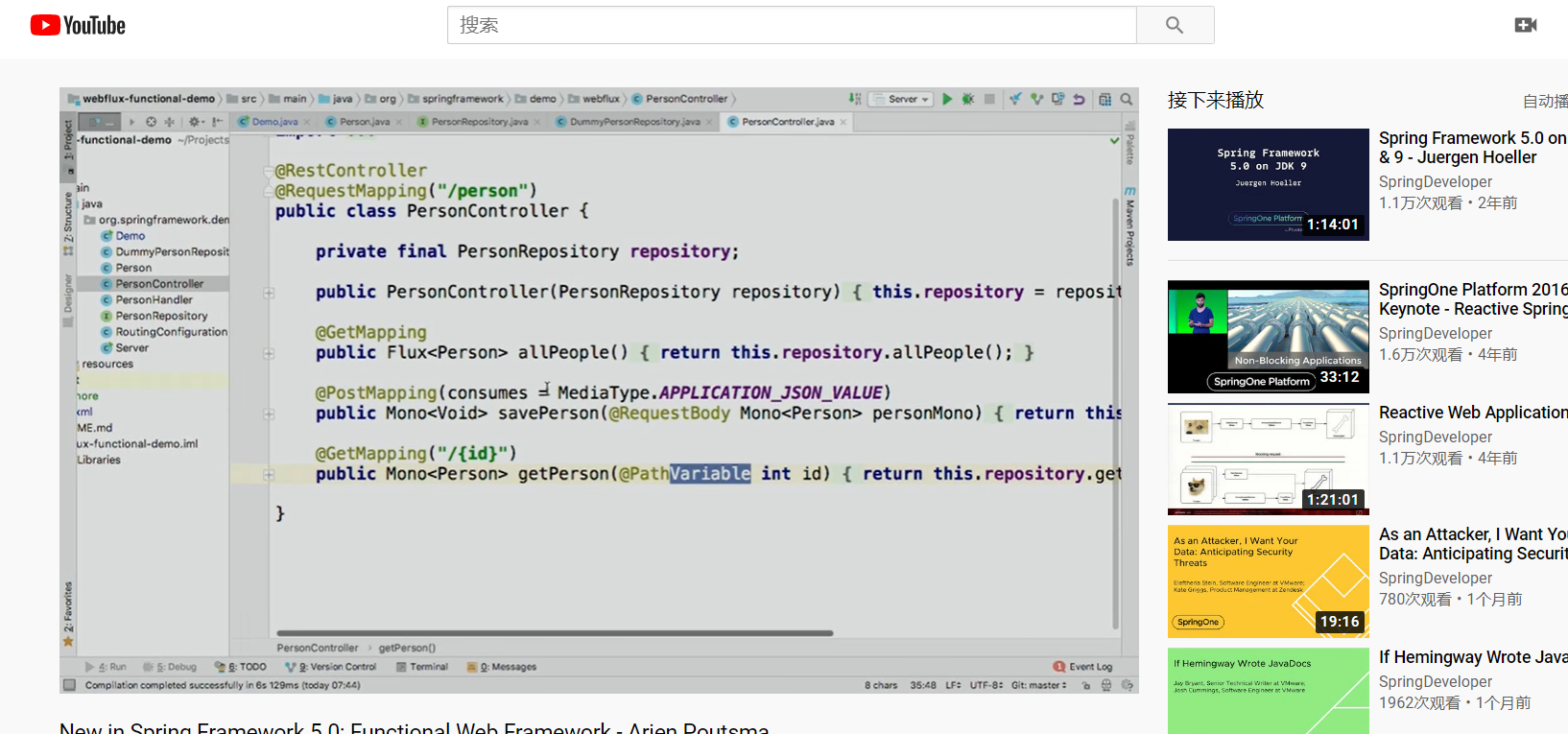This screenshot has height=734, width=1568.
Task: Click the editor vertical scrollbar
Action: (1116, 413)
